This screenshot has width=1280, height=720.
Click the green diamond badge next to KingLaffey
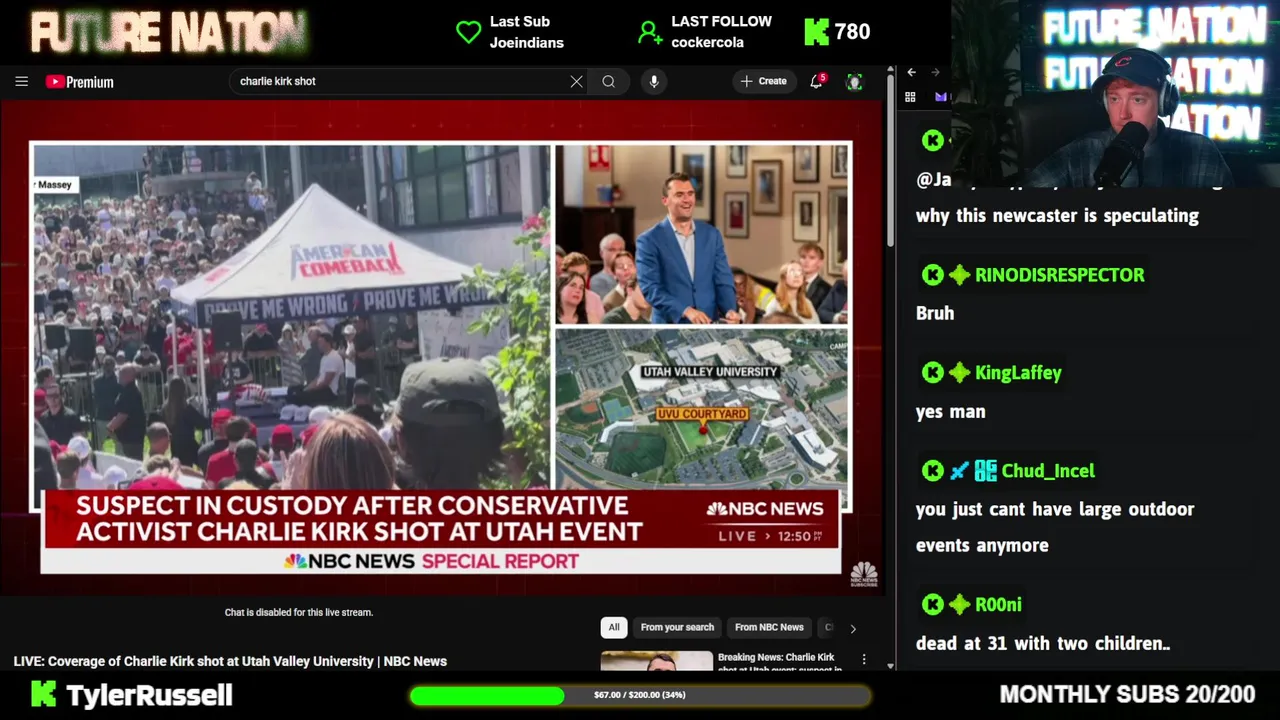959,373
